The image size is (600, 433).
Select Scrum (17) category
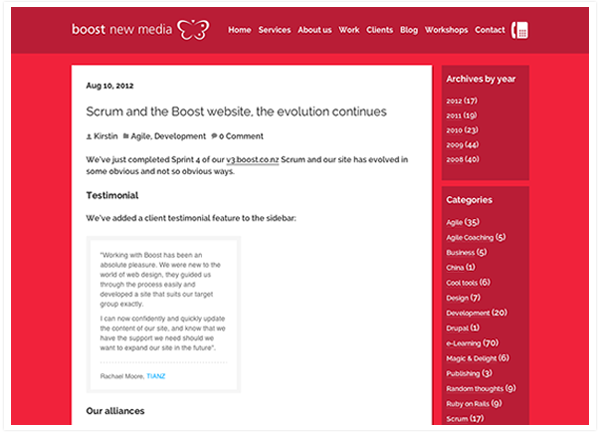coord(465,418)
